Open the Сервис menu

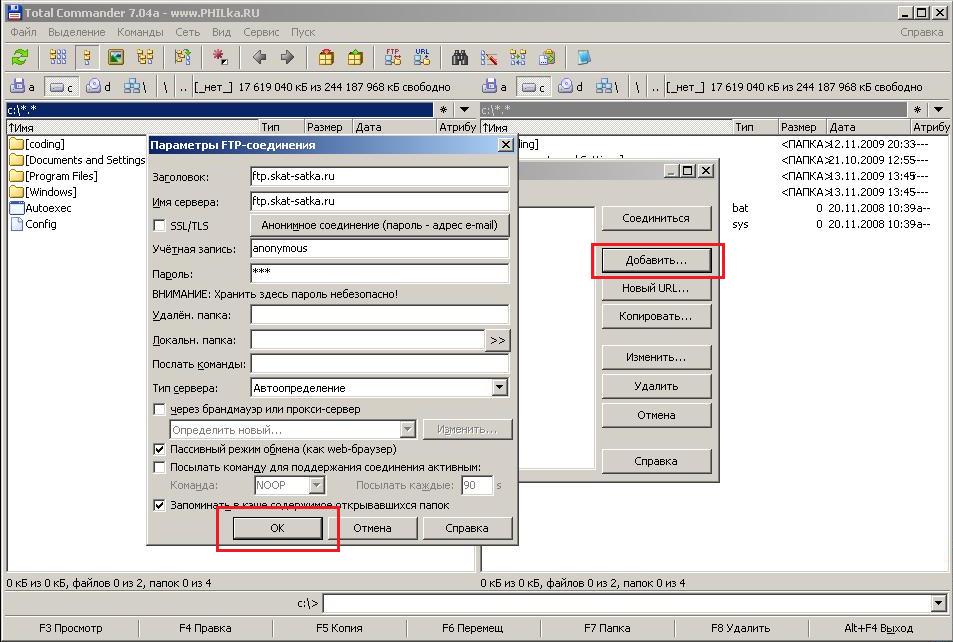click(261, 32)
